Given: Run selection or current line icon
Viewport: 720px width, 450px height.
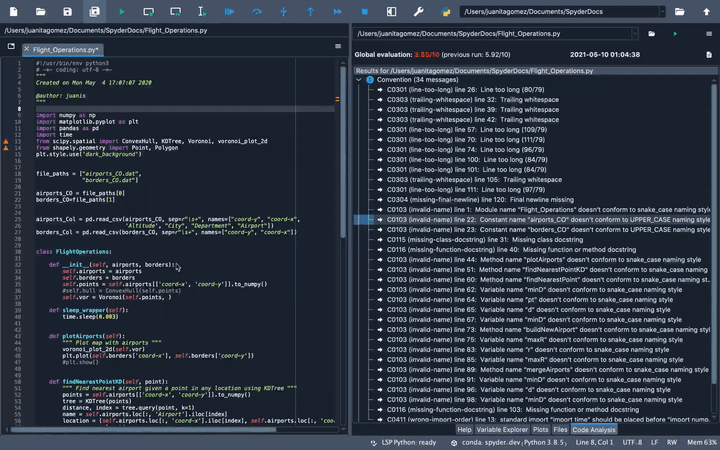Looking at the screenshot, I should tap(202, 11).
